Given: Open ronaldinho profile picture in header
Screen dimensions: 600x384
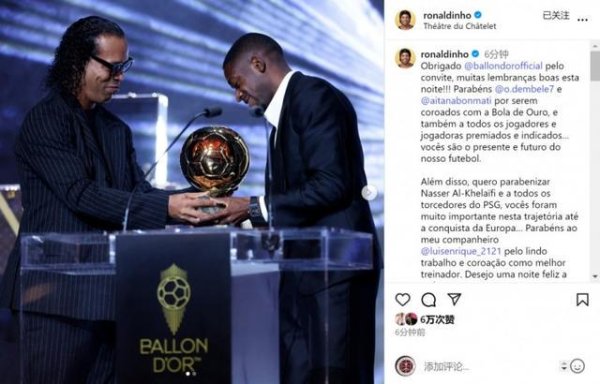Looking at the screenshot, I should coord(405,20).
